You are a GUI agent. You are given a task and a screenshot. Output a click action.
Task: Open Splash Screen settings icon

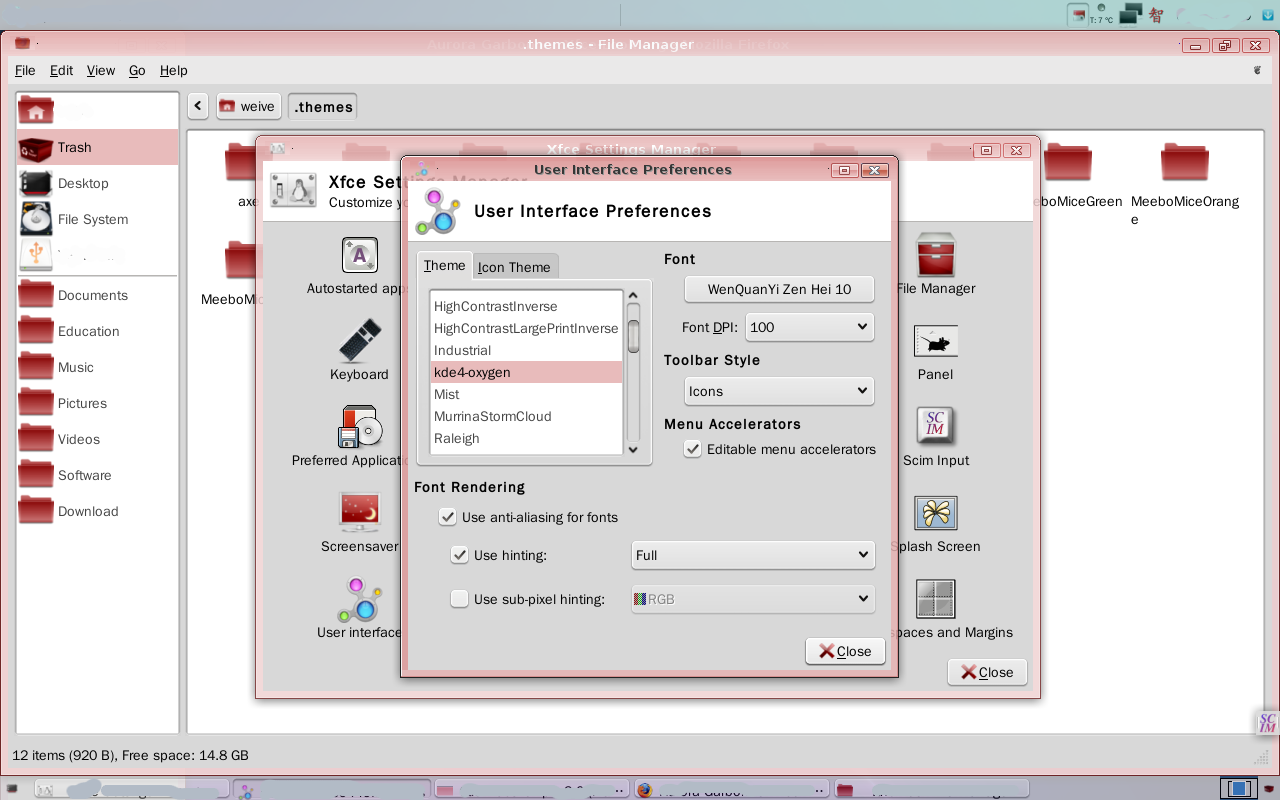[x=936, y=513]
